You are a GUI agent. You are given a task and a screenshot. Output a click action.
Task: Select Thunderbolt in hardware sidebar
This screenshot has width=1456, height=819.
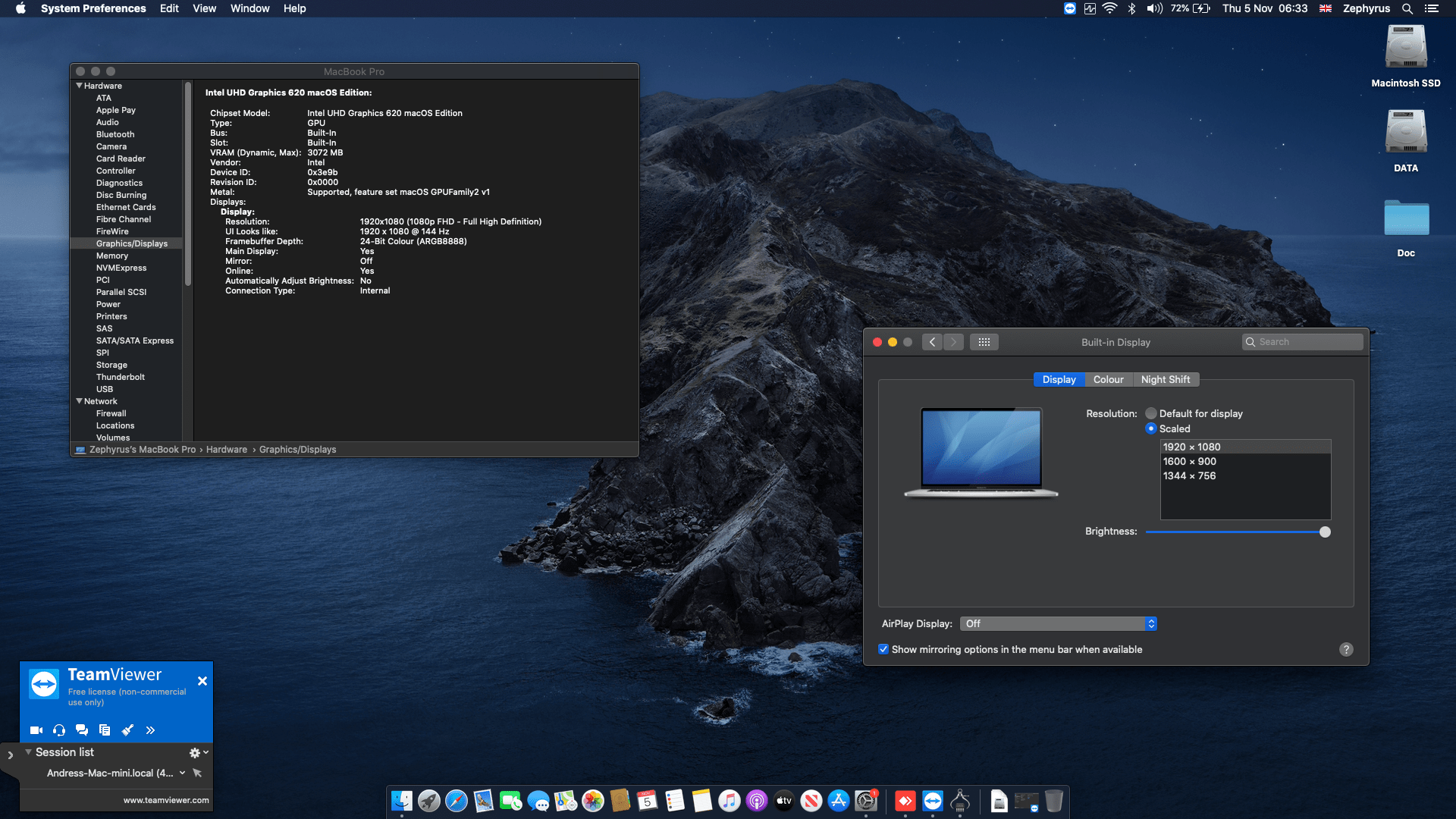(121, 377)
